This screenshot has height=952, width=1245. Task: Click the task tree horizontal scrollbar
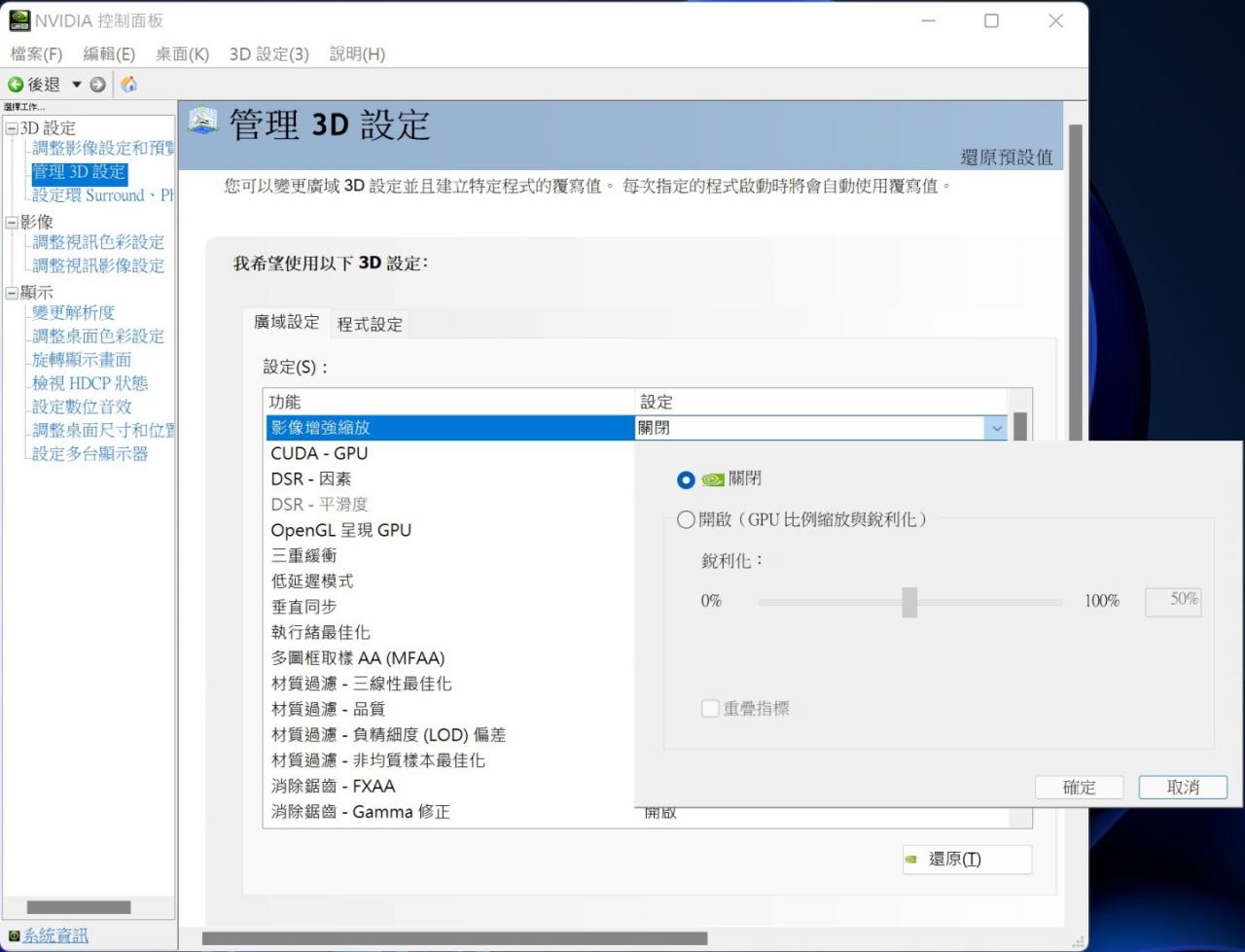point(79,908)
